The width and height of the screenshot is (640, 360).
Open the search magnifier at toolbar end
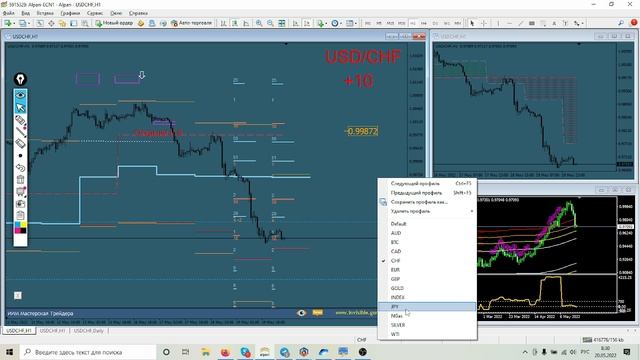click(621, 23)
